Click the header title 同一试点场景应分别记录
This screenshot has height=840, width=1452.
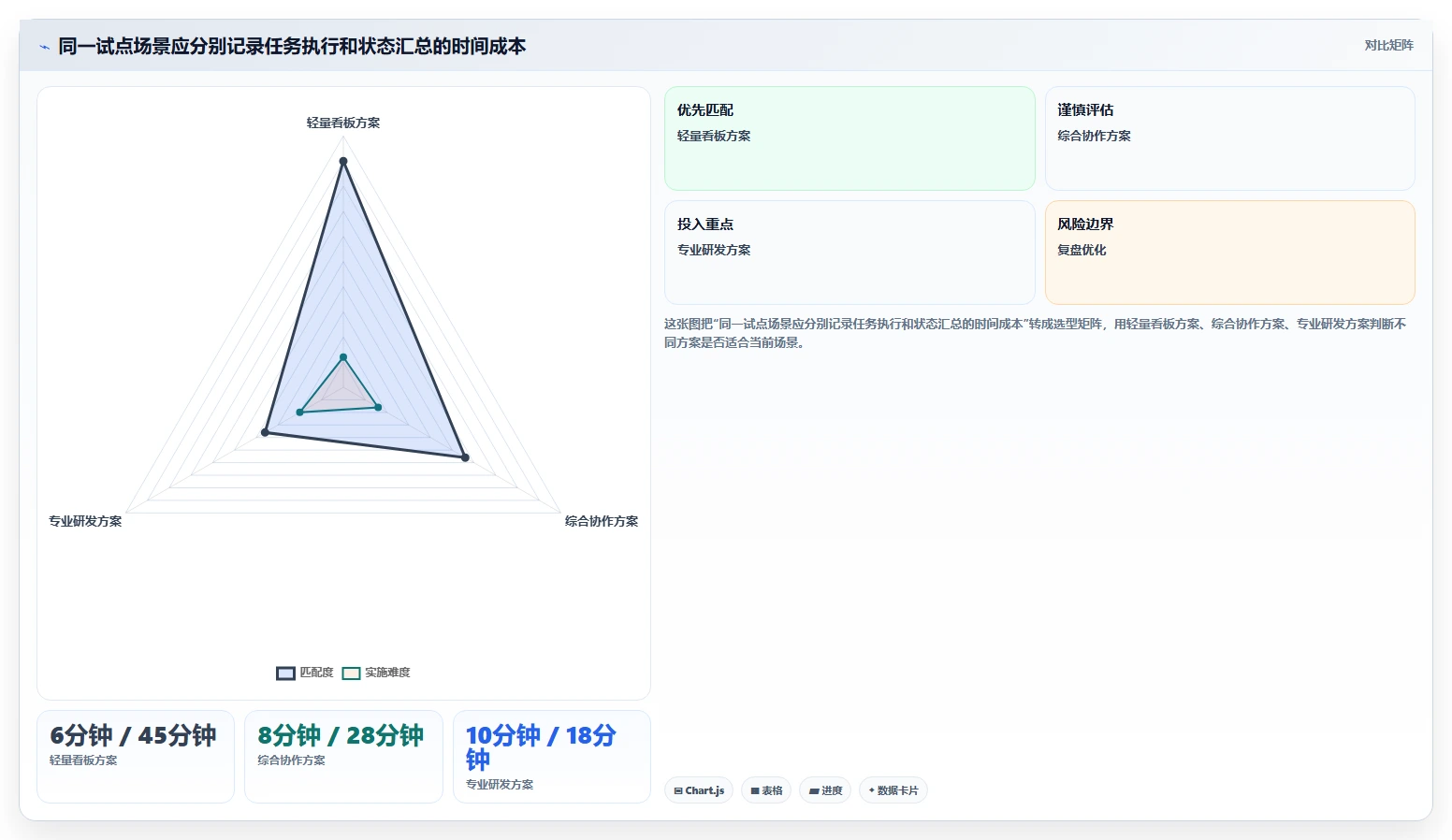292,46
